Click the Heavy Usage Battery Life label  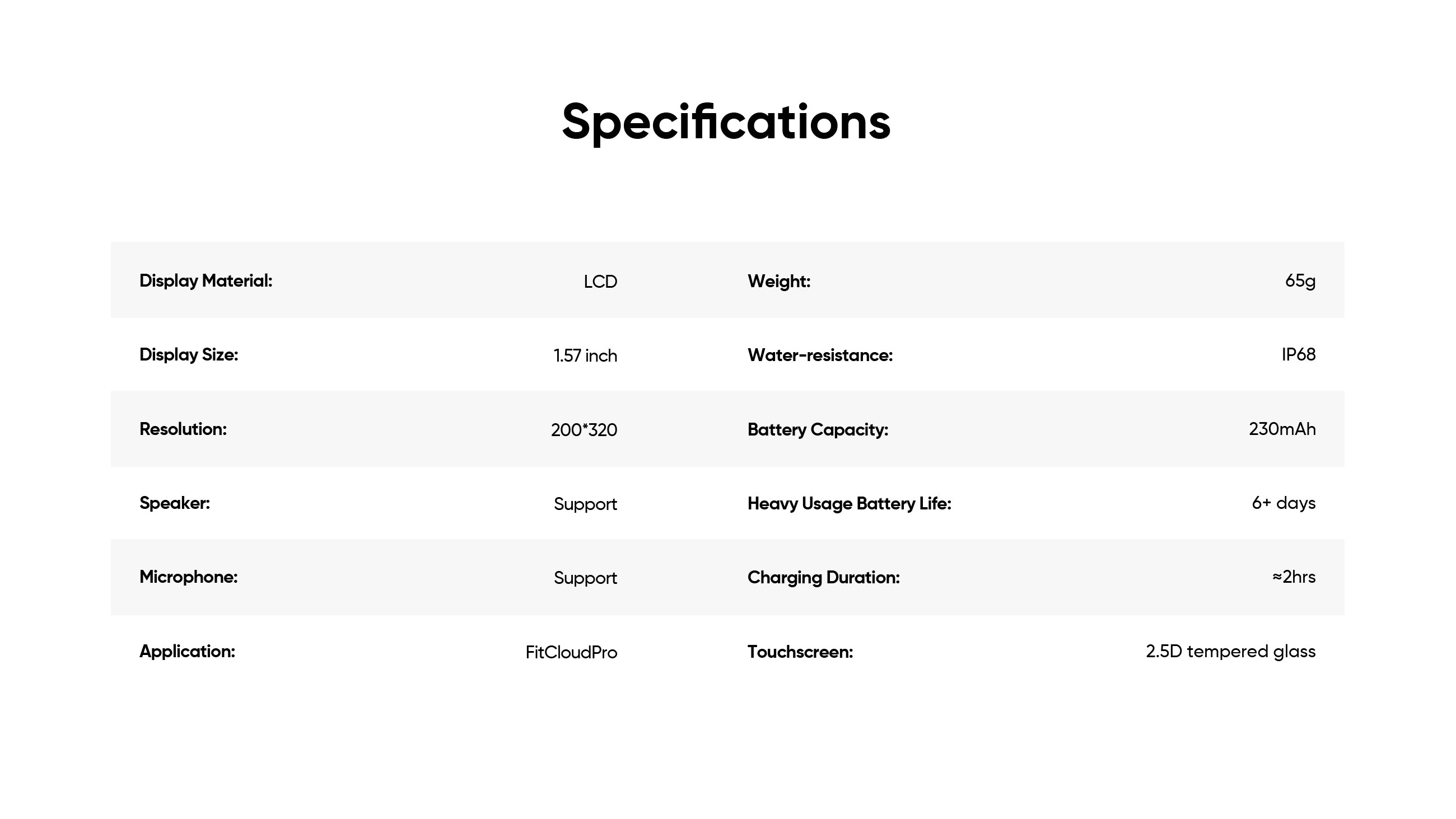849,504
